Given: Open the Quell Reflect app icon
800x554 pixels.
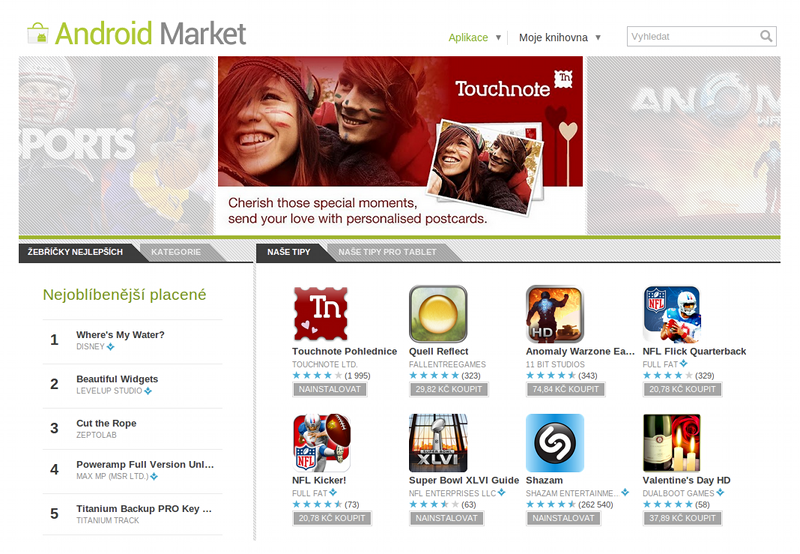Looking at the screenshot, I should coord(438,314).
